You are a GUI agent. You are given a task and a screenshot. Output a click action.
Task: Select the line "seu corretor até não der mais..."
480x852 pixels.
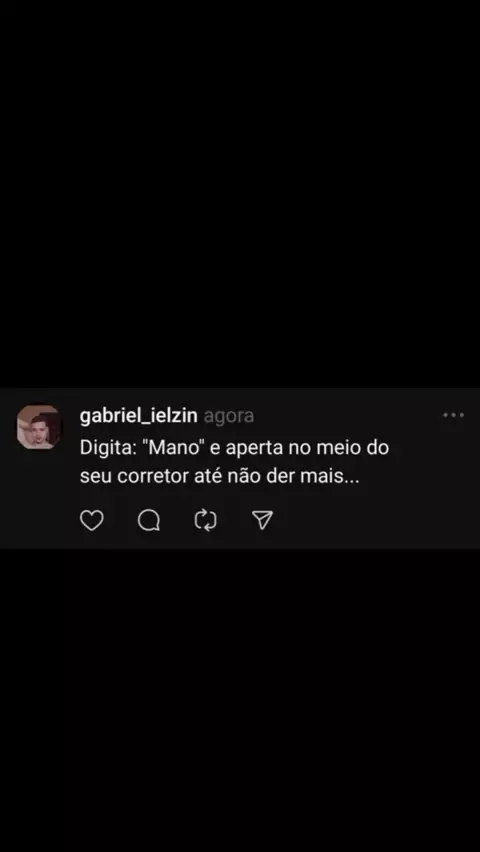220,477
